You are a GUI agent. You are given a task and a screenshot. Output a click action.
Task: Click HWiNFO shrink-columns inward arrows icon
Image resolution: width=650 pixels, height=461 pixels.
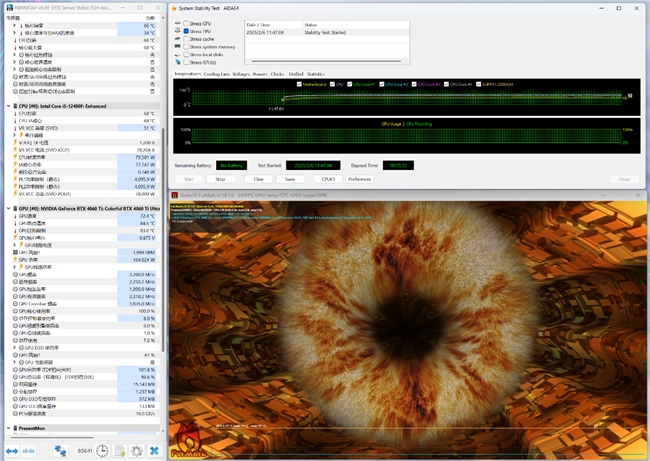pos(28,451)
